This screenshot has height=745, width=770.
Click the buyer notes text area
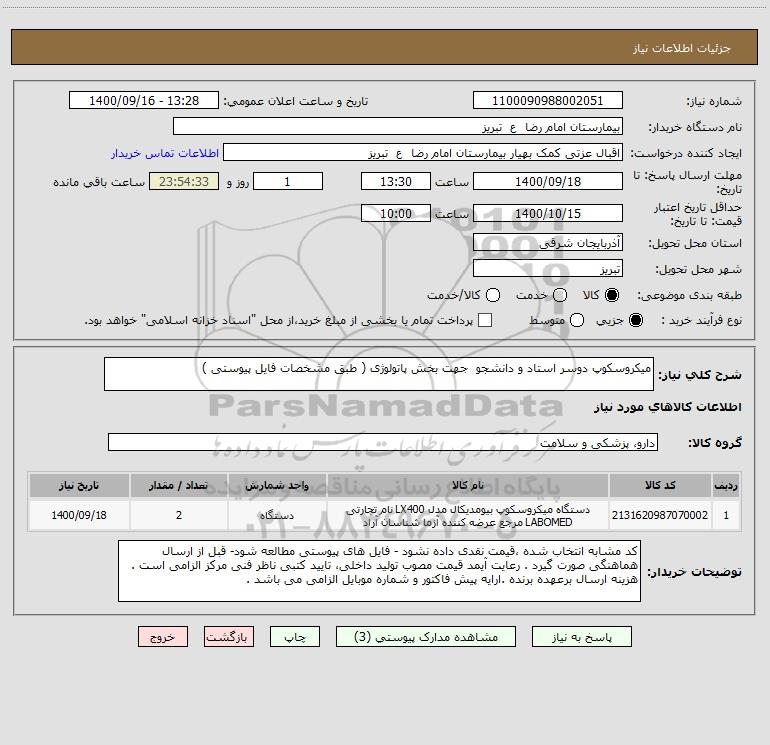click(x=379, y=571)
